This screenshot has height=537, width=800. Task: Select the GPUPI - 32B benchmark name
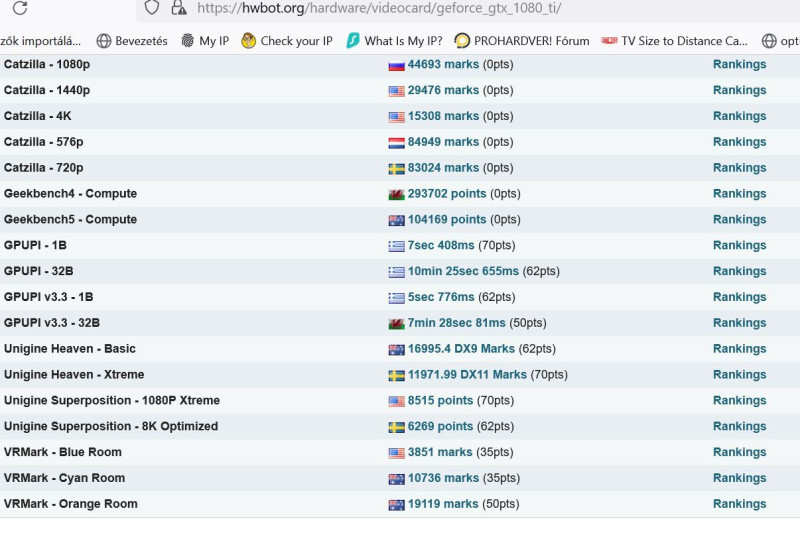pos(38,271)
